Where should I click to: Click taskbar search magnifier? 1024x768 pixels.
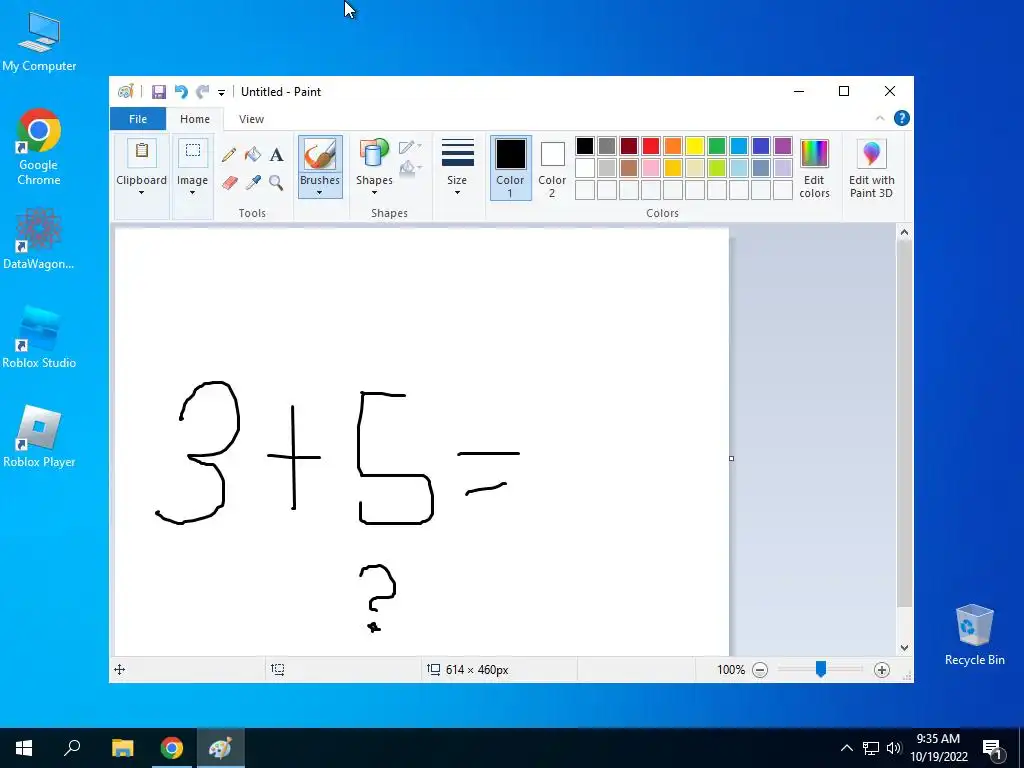coord(72,748)
